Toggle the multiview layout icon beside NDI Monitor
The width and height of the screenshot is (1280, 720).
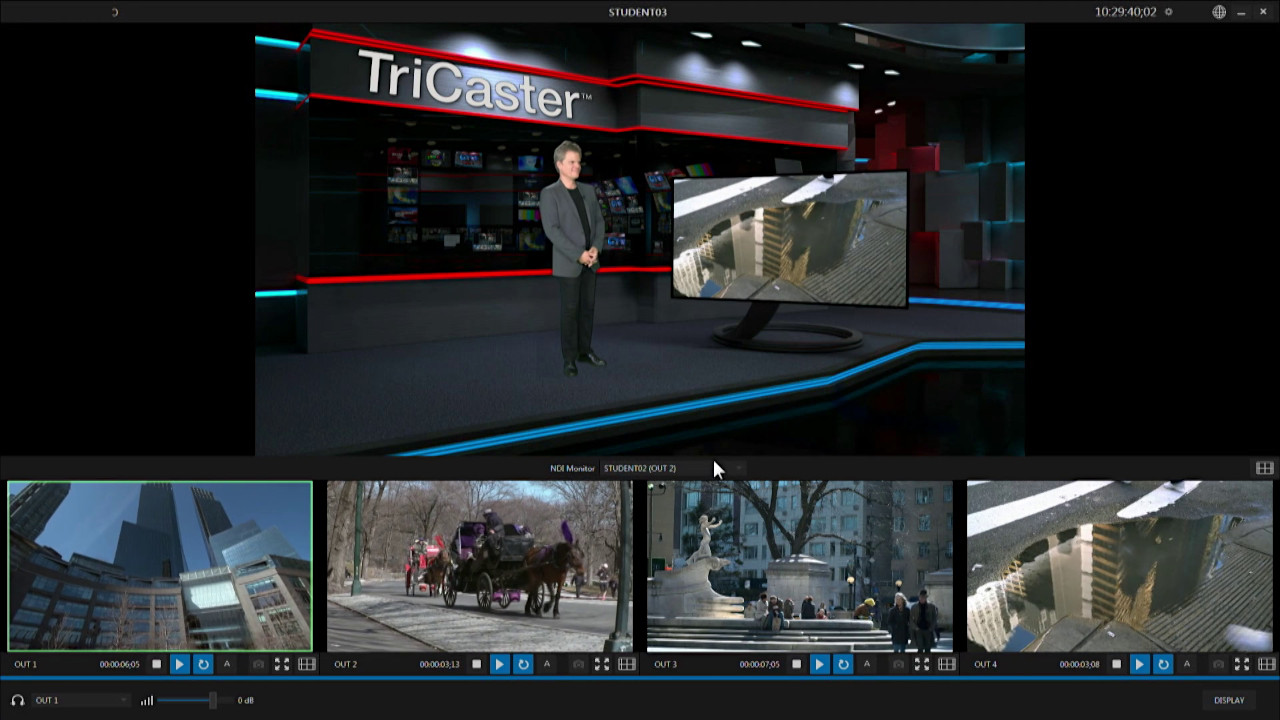[x=1265, y=468]
